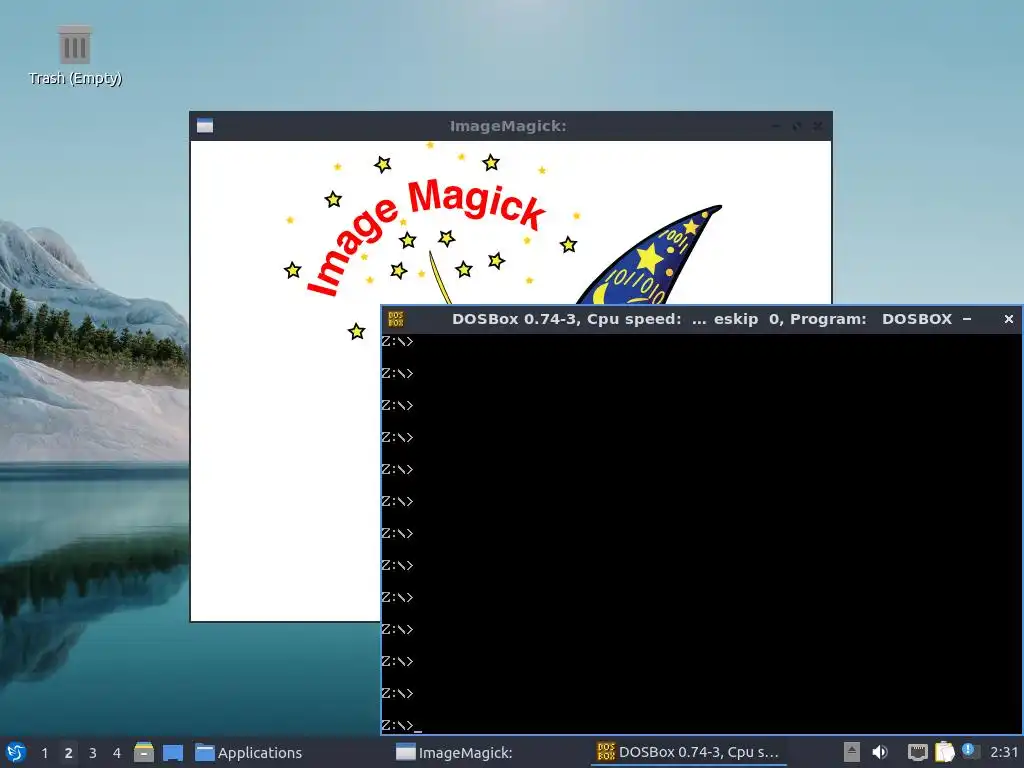1024x768 pixels.
Task: Open the Trash (Empty) desktop icon
Action: click(x=74, y=56)
